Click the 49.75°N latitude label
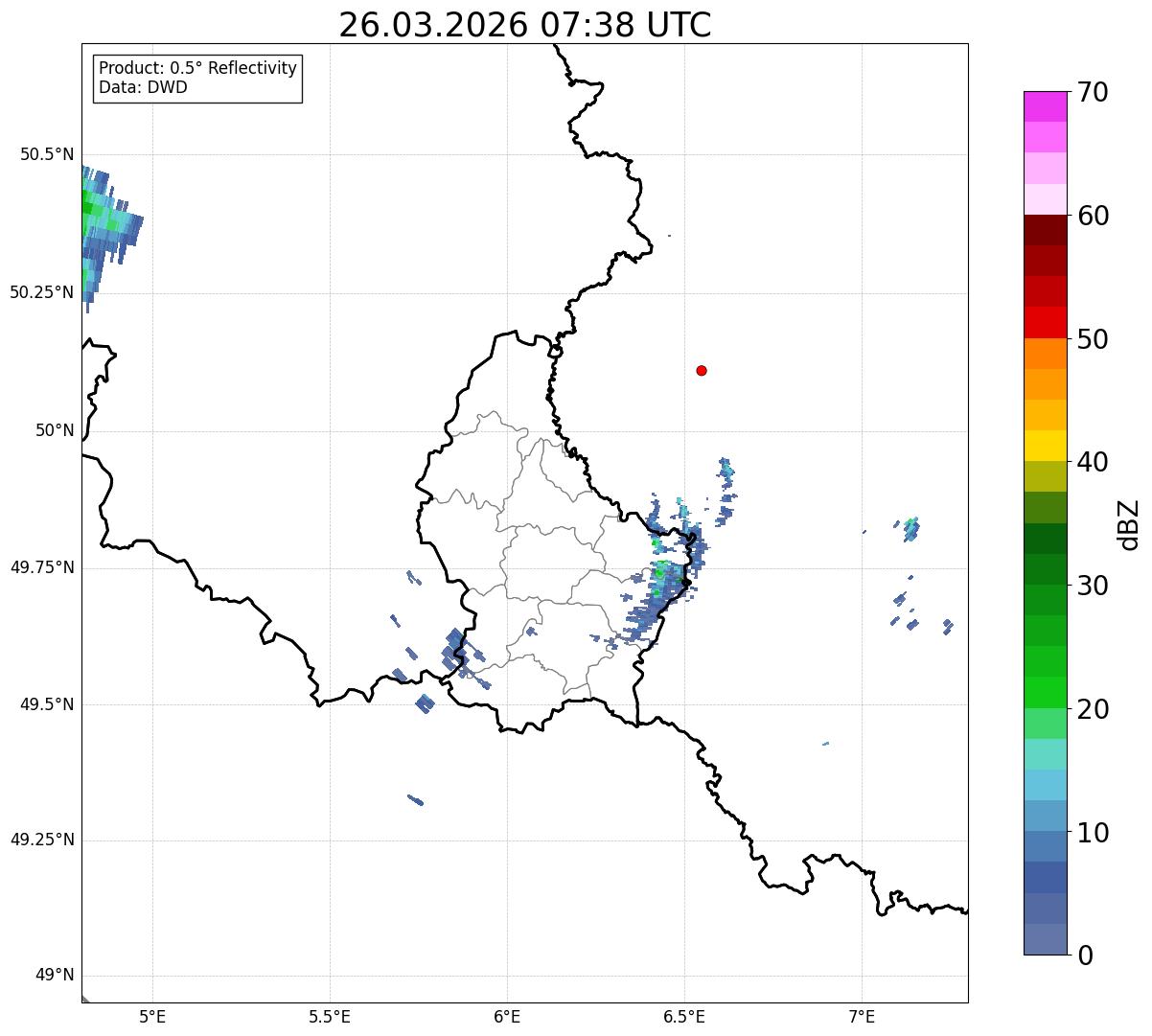The height and width of the screenshot is (1036, 1152). click(x=42, y=567)
